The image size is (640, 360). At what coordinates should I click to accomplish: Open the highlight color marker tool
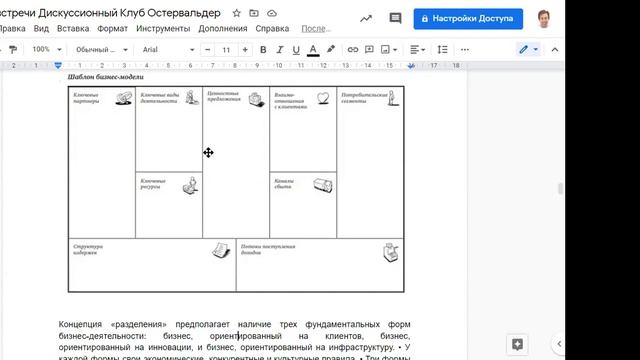[331, 50]
